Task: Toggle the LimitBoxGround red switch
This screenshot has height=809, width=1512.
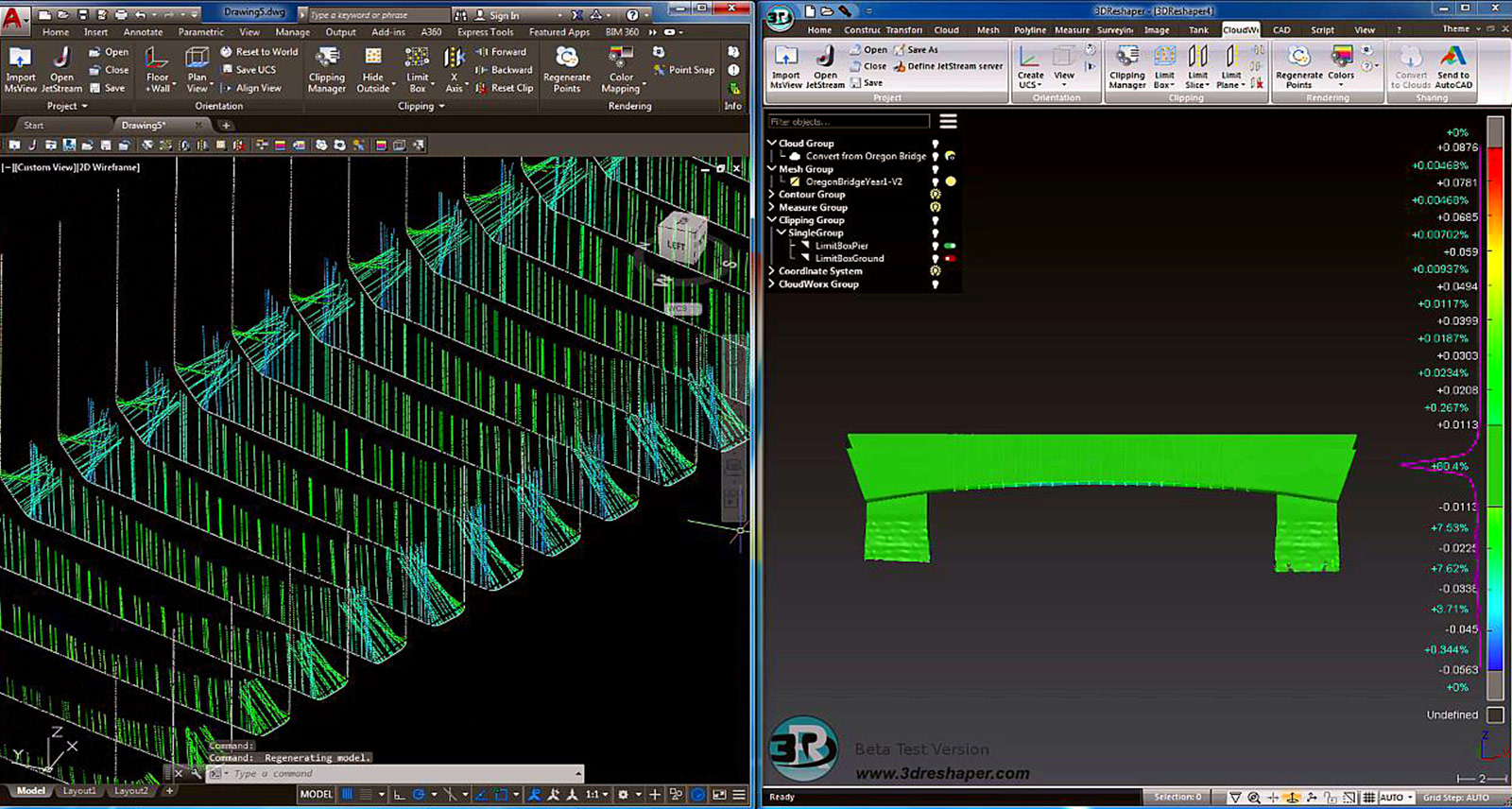Action: 950,258
